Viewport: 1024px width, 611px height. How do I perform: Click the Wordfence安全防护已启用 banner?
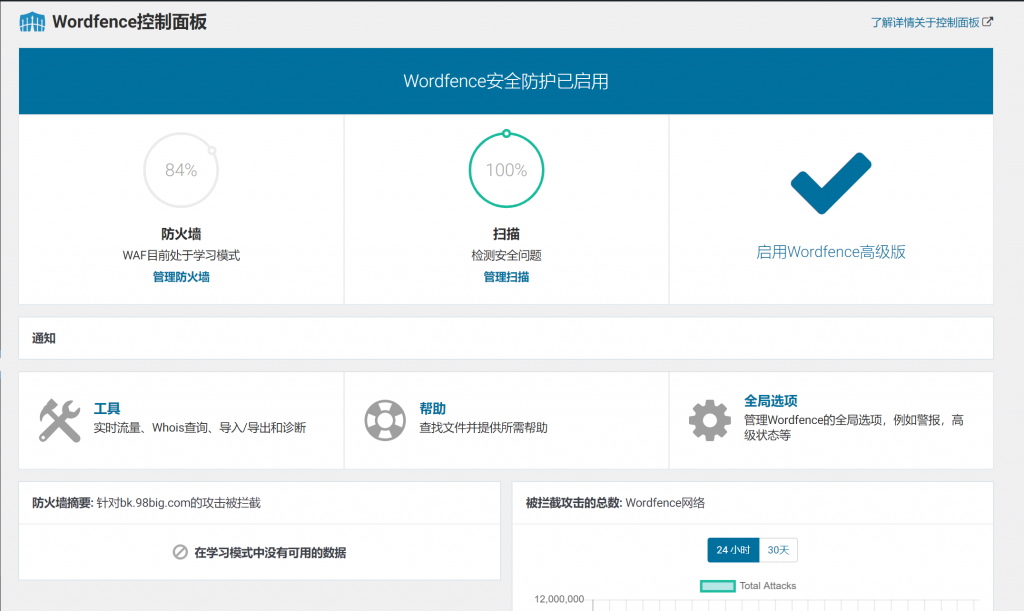click(x=506, y=81)
